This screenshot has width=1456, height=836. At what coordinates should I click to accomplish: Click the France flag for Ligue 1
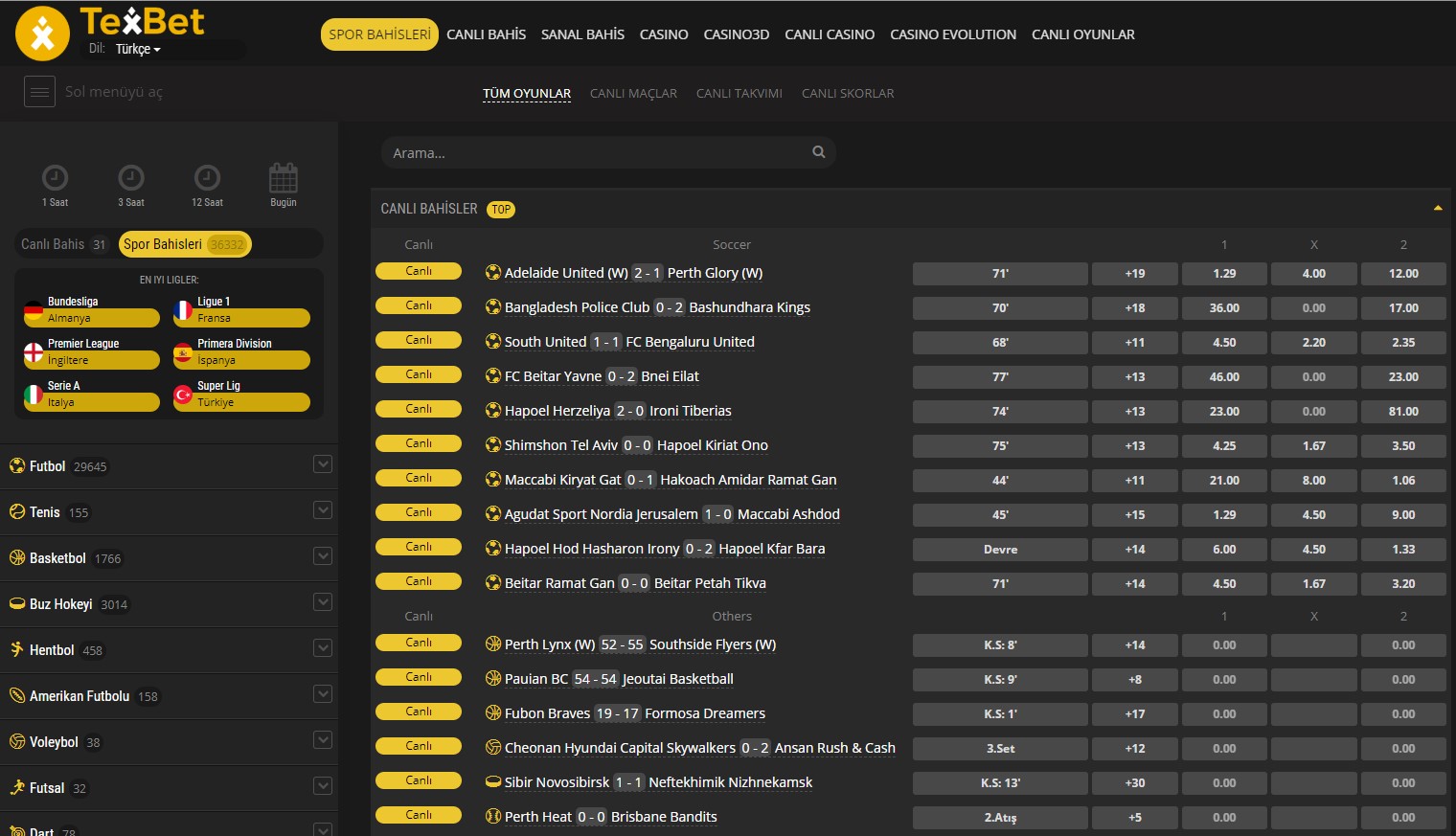click(x=183, y=310)
